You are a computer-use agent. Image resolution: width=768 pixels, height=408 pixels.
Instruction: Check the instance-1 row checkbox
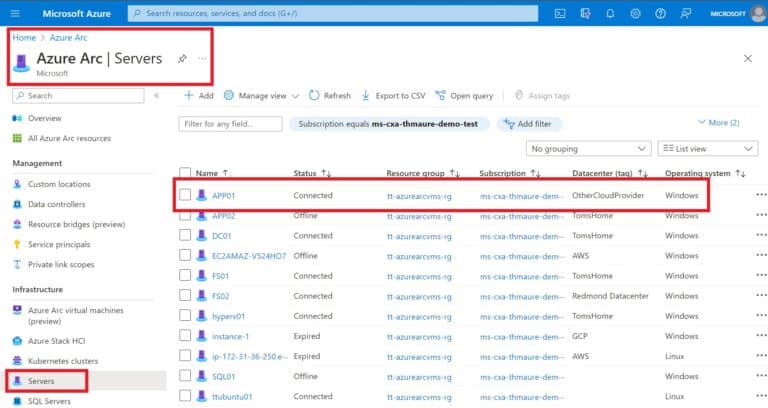pyautogui.click(x=185, y=336)
